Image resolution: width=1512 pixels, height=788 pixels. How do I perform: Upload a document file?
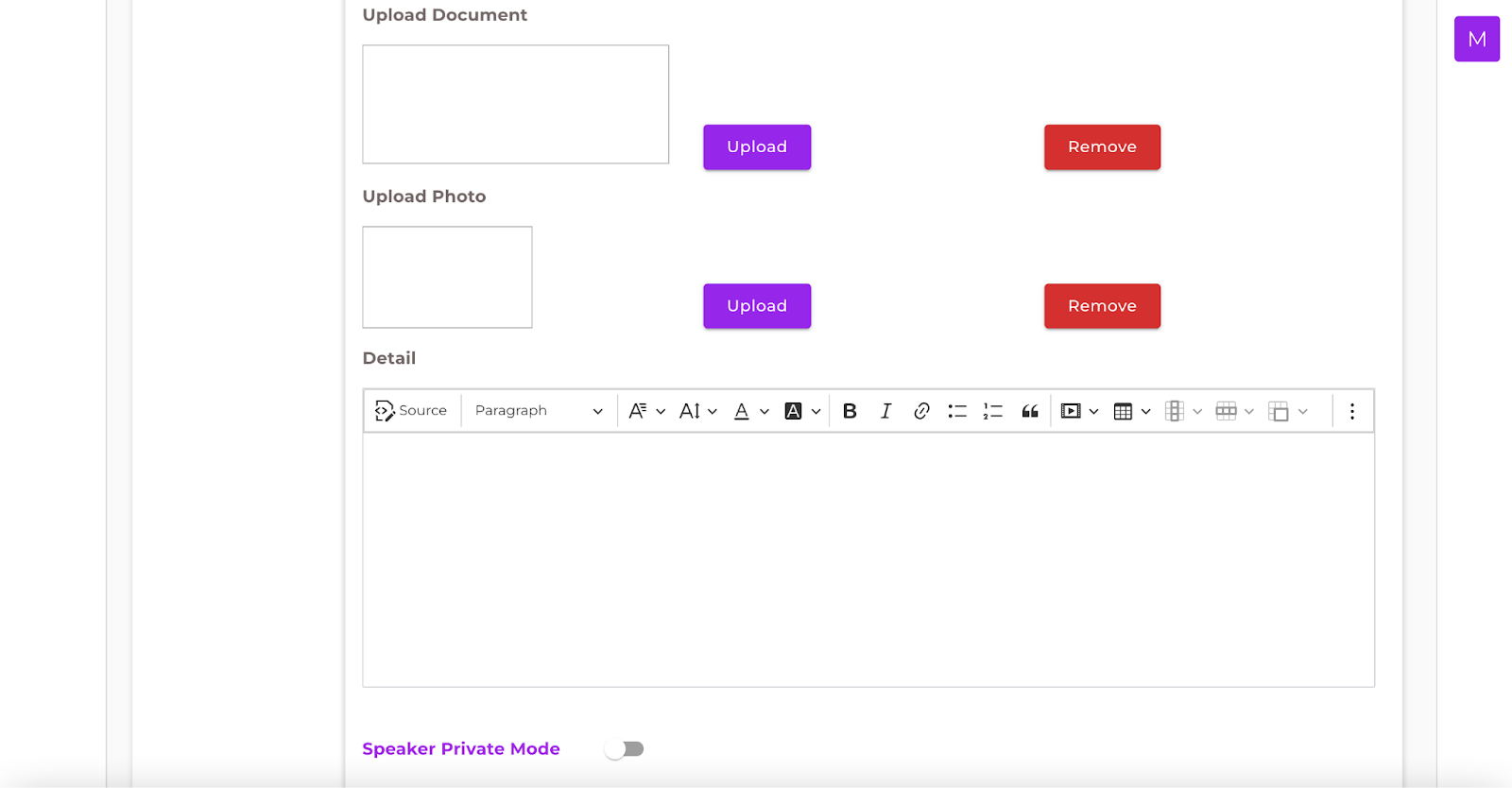(757, 147)
